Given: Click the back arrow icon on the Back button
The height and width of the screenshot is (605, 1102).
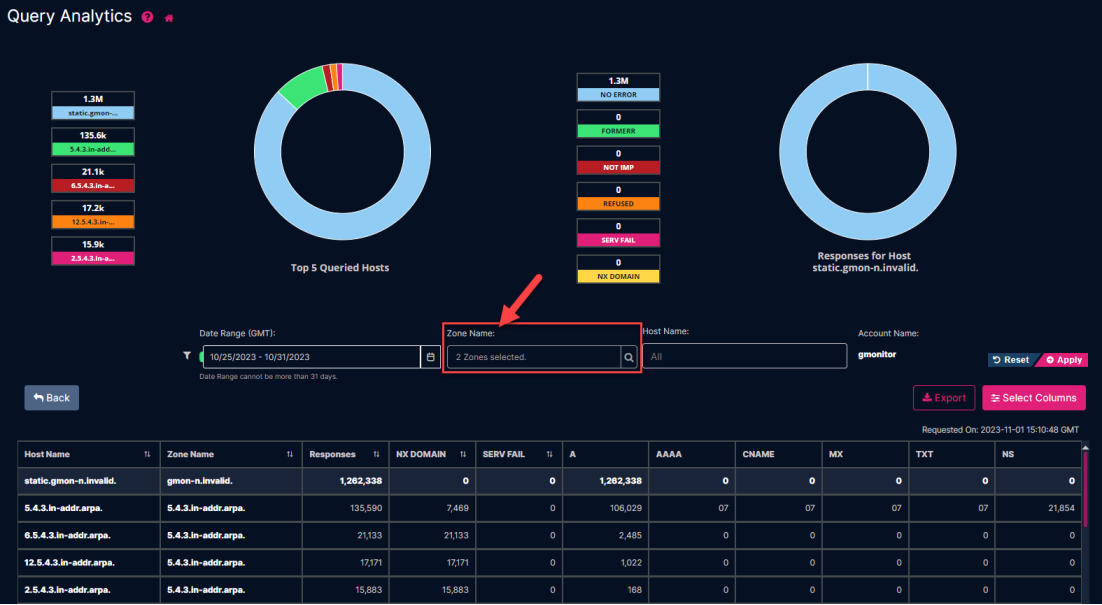Looking at the screenshot, I should pos(38,397).
